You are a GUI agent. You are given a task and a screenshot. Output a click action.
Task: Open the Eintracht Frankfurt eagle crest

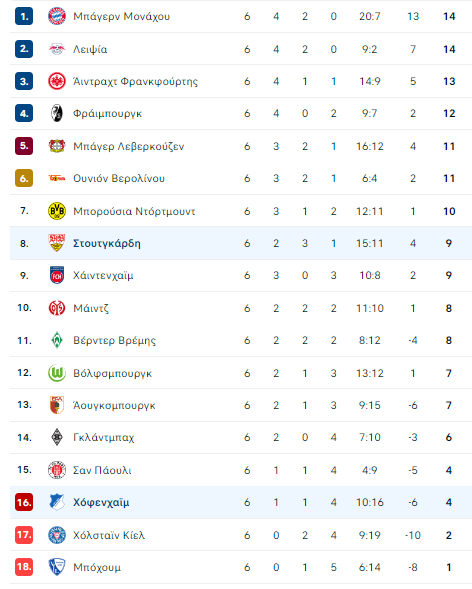(57, 81)
